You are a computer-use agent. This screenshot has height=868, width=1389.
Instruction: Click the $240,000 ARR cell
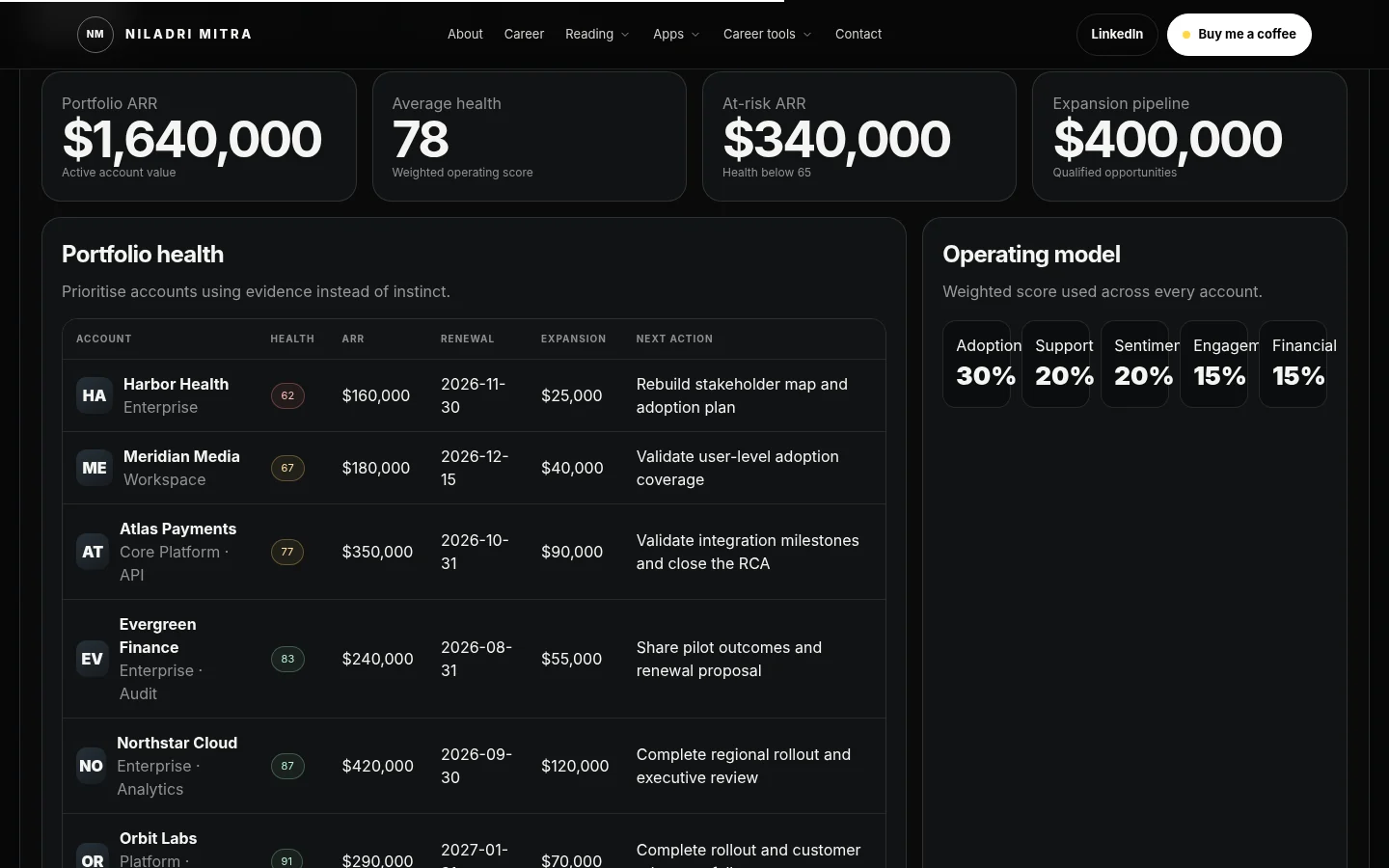[x=377, y=659]
